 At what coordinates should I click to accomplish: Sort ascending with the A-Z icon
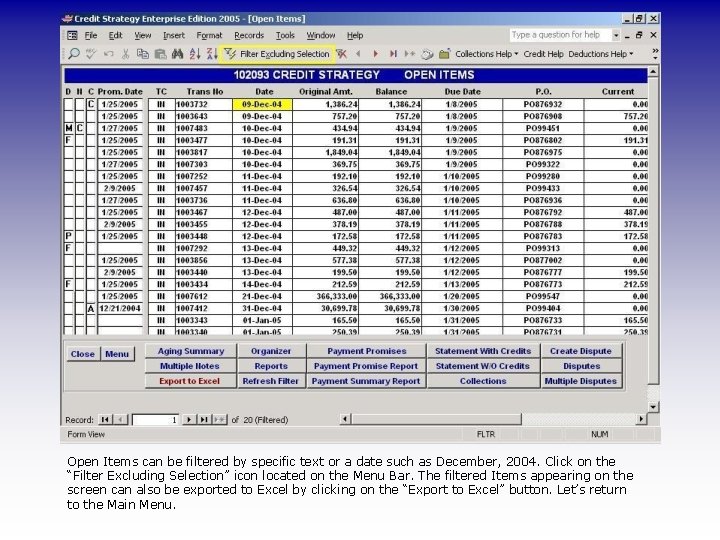pyautogui.click(x=195, y=54)
